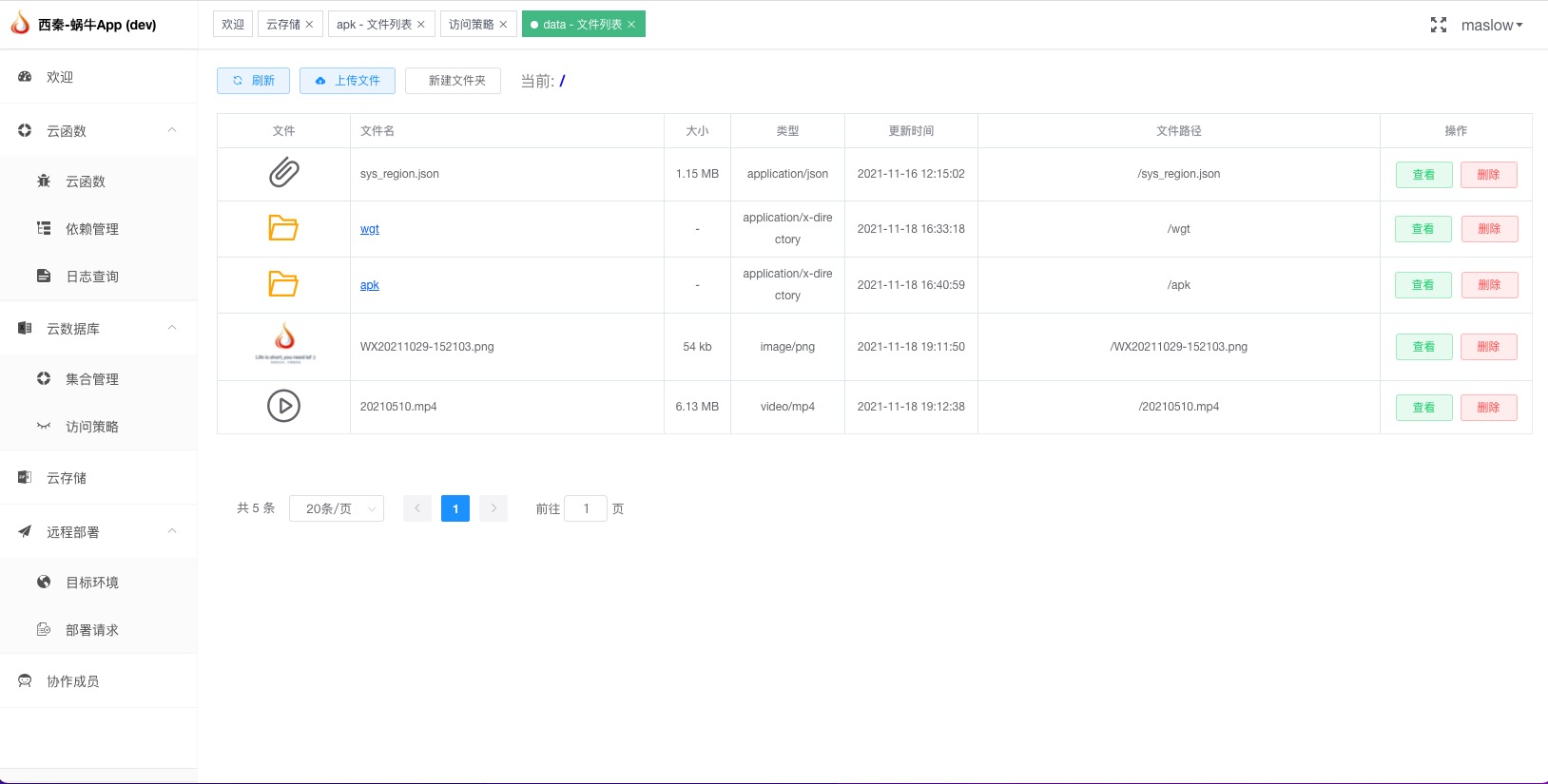
Task: Click 查看 for the wgt folder
Action: (x=1423, y=229)
